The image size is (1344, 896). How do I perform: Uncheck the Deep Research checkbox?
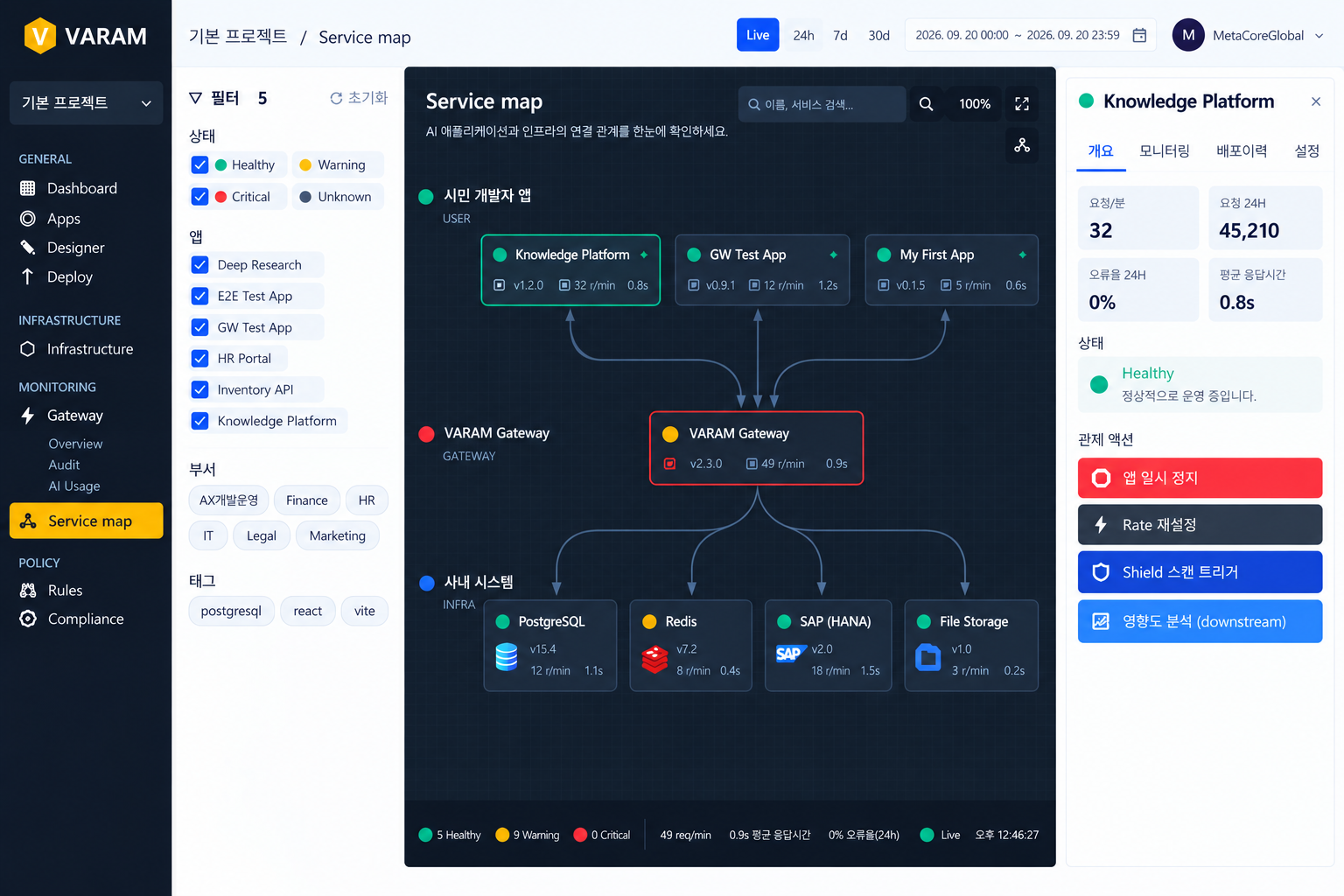pyautogui.click(x=199, y=265)
